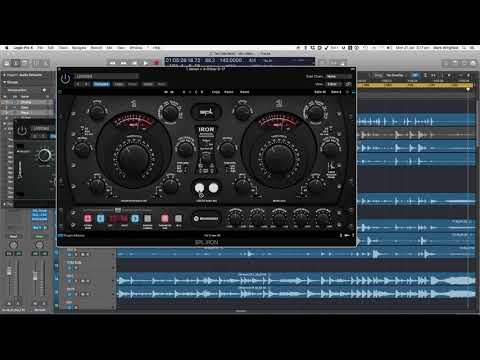The image size is (480, 360).
Task: Click the left channel top-right Release knob
Action: pyautogui.click(x=170, y=113)
